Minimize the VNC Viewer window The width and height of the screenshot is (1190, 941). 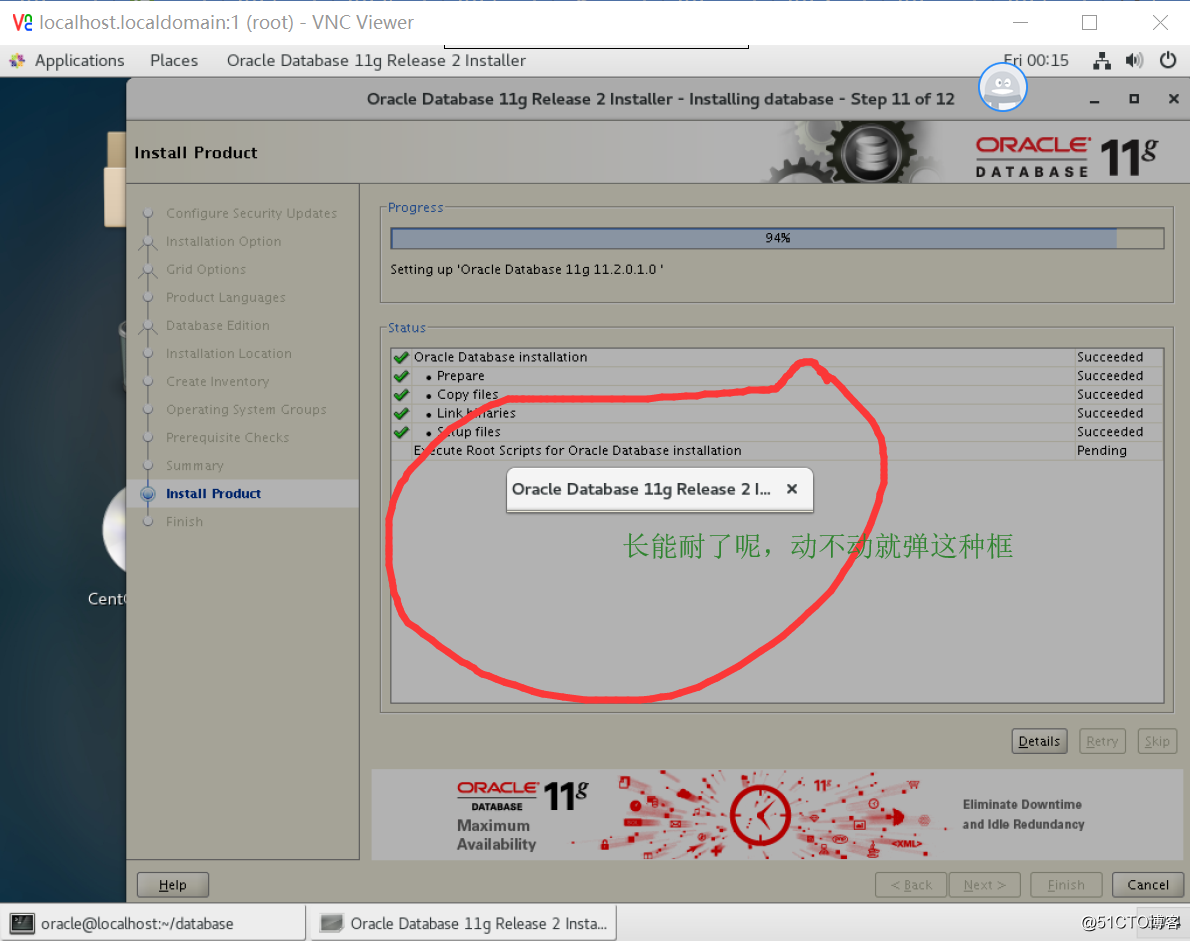click(x=1020, y=23)
